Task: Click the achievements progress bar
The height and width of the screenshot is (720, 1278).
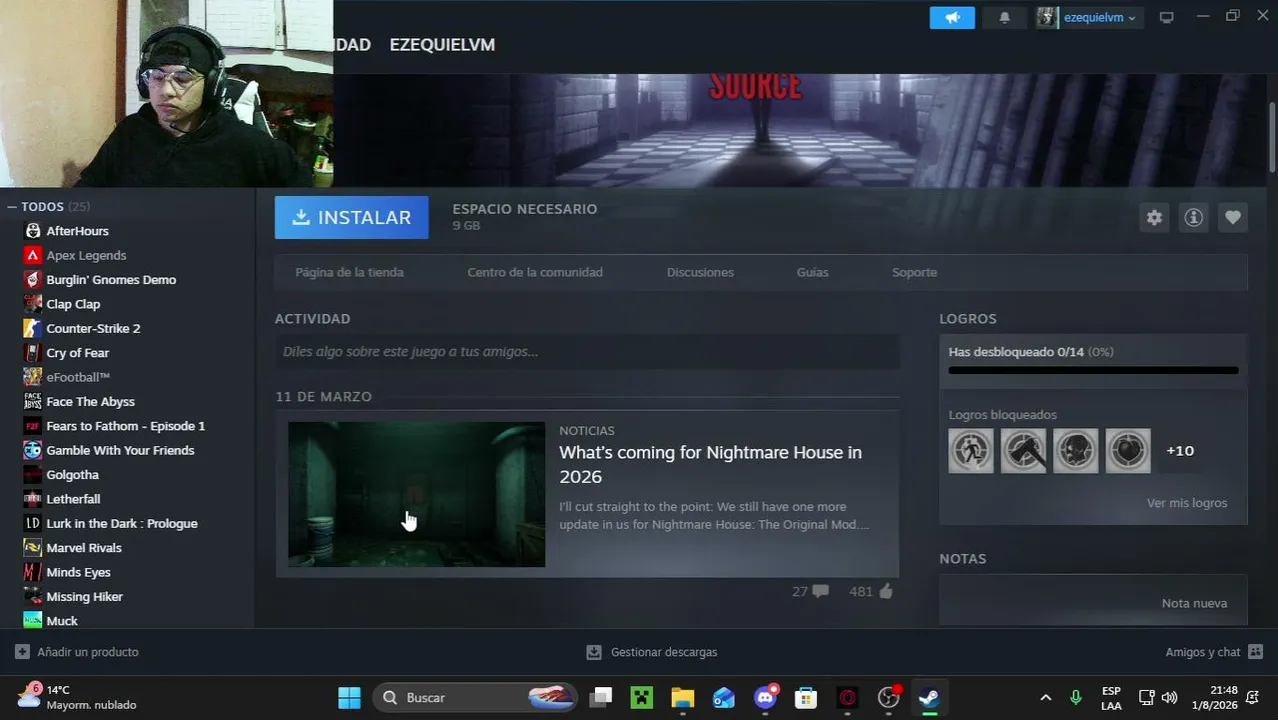Action: pos(1093,371)
